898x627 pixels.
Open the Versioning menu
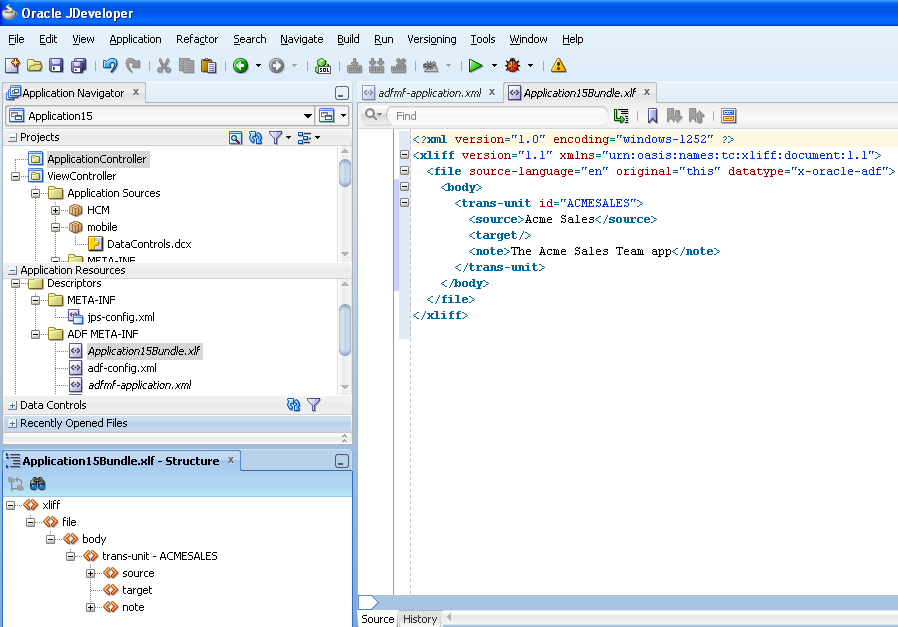click(432, 39)
